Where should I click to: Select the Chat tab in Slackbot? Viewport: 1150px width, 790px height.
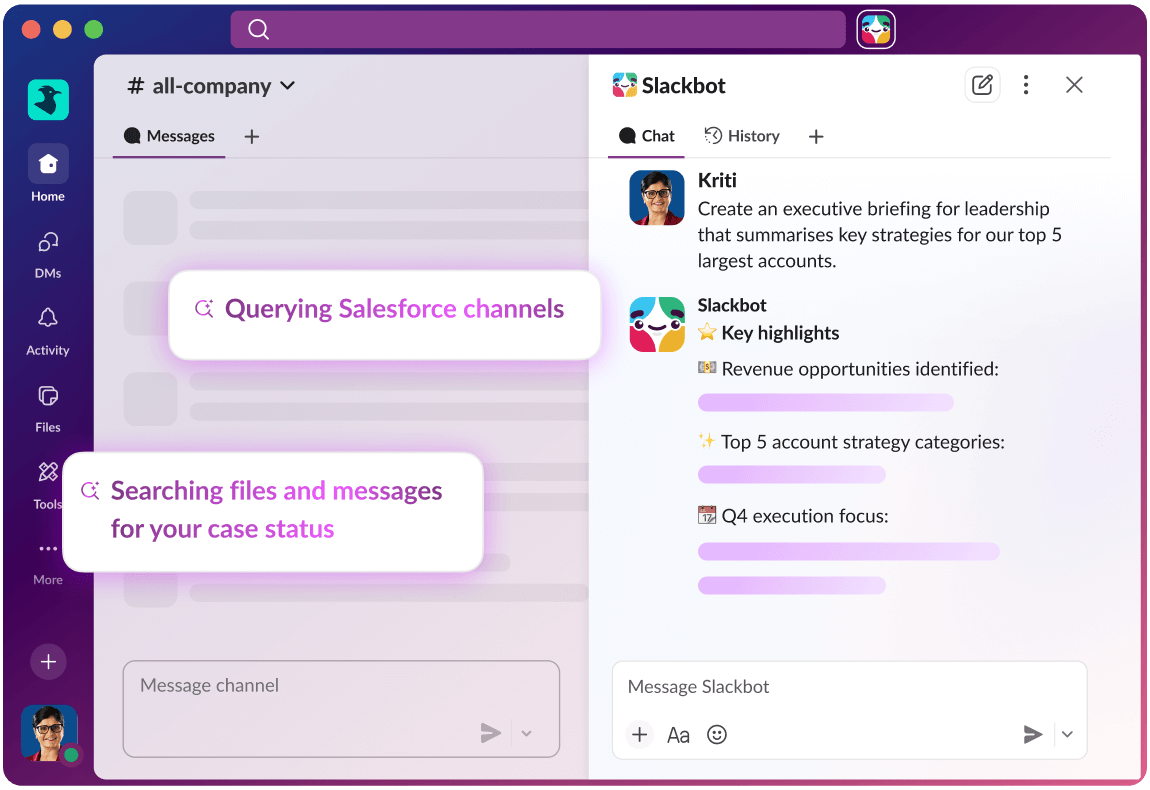point(647,136)
